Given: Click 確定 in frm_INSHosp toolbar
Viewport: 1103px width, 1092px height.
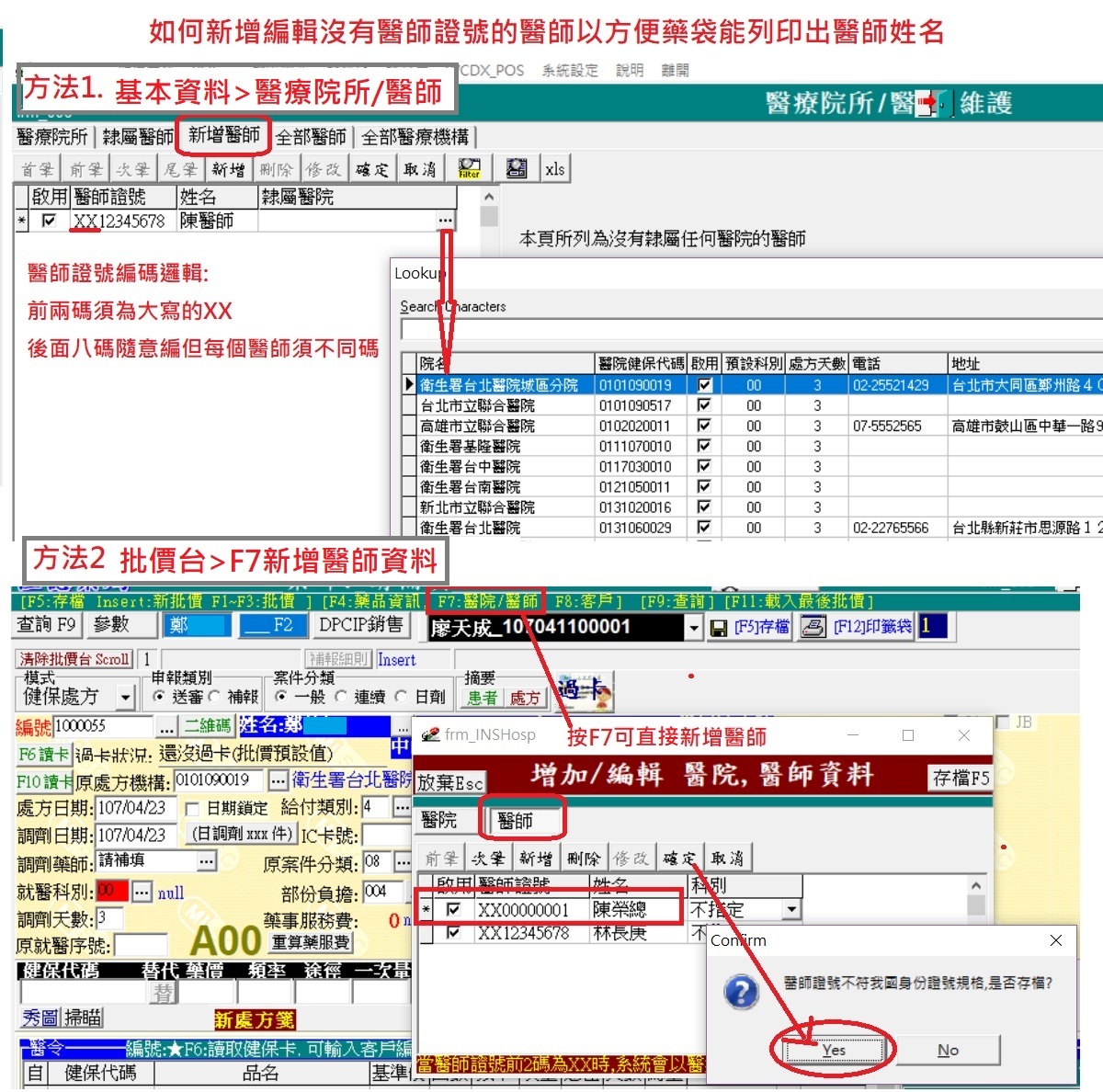Looking at the screenshot, I should (x=679, y=859).
